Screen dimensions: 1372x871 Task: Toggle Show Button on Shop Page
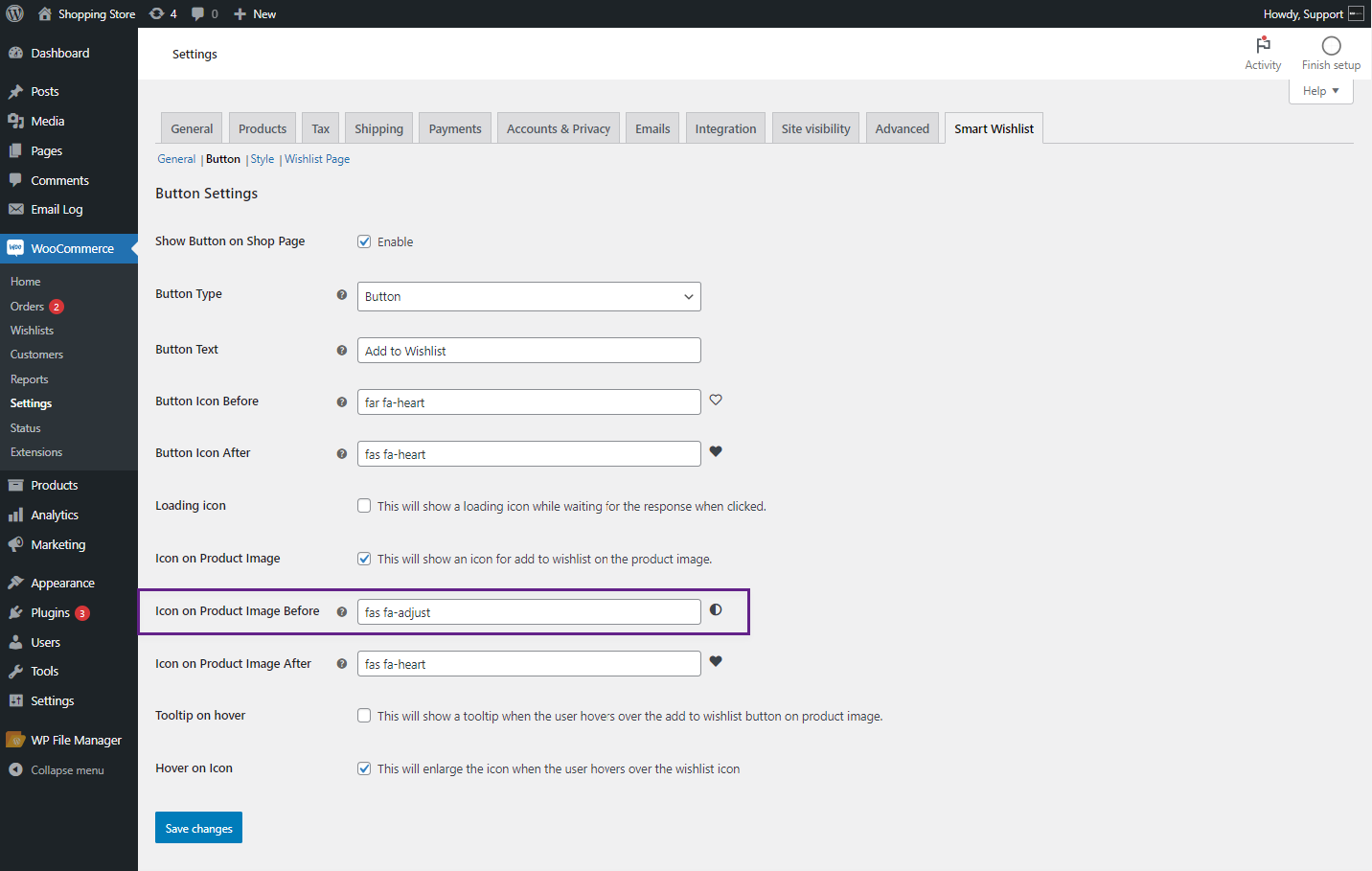click(x=364, y=241)
